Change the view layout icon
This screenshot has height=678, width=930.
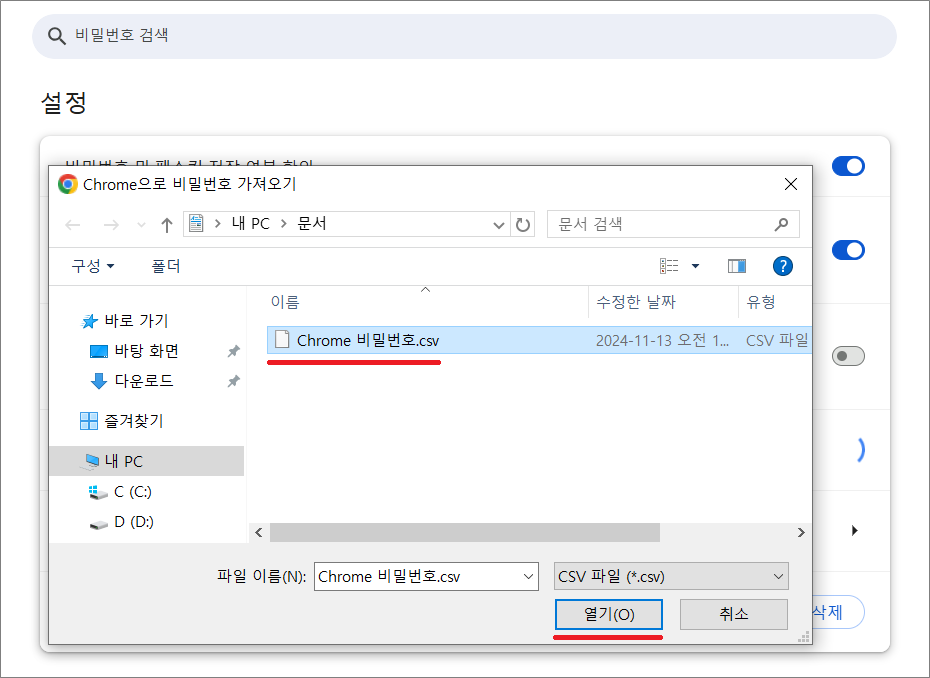tap(669, 266)
